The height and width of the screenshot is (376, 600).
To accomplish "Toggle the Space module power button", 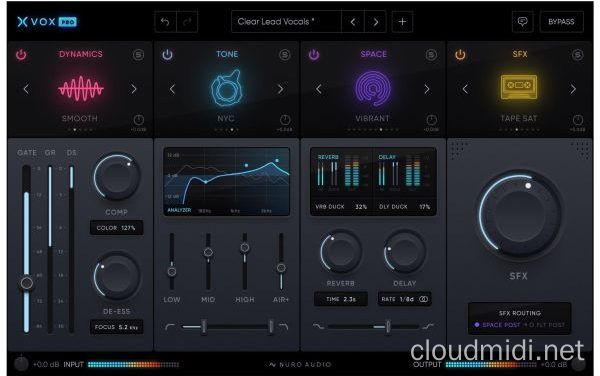I will [314, 55].
